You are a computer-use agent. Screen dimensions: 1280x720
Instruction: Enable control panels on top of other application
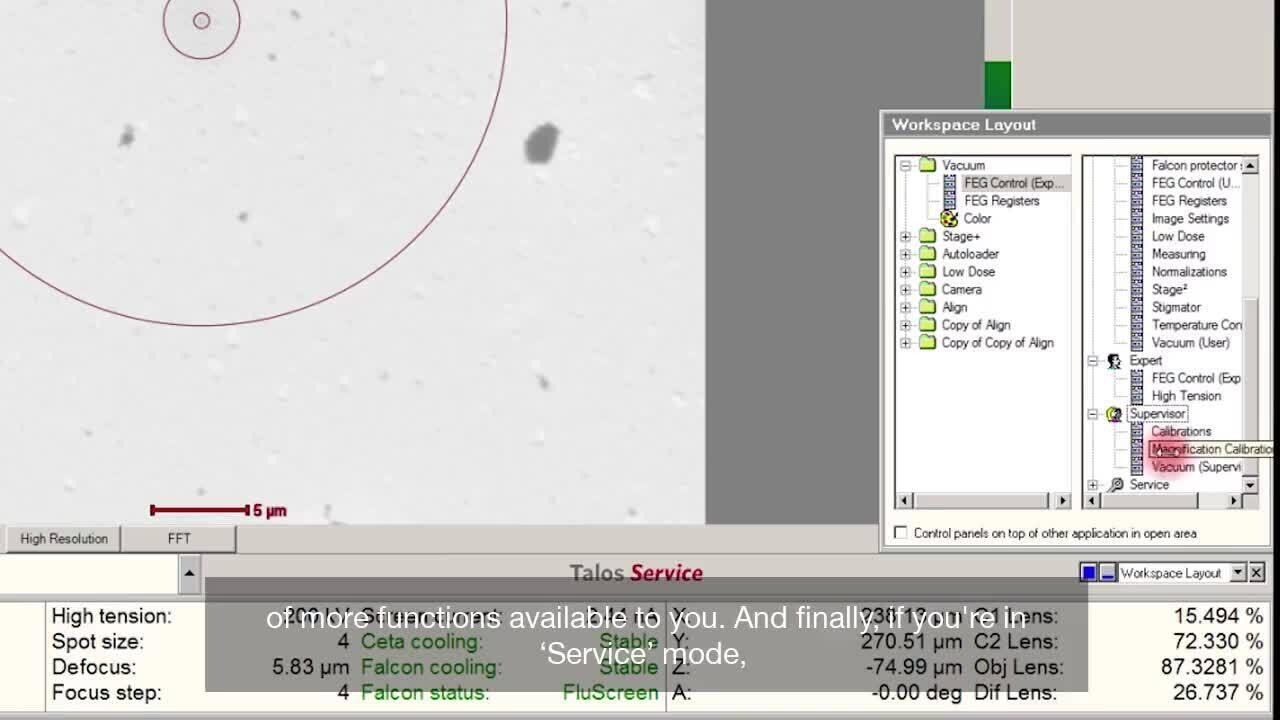[x=901, y=533]
